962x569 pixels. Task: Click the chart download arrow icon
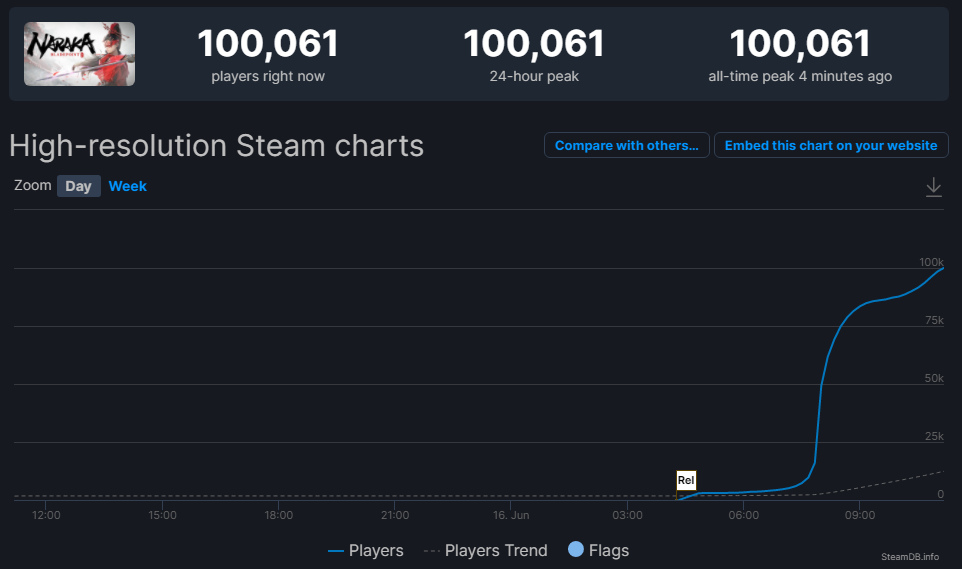(x=933, y=187)
